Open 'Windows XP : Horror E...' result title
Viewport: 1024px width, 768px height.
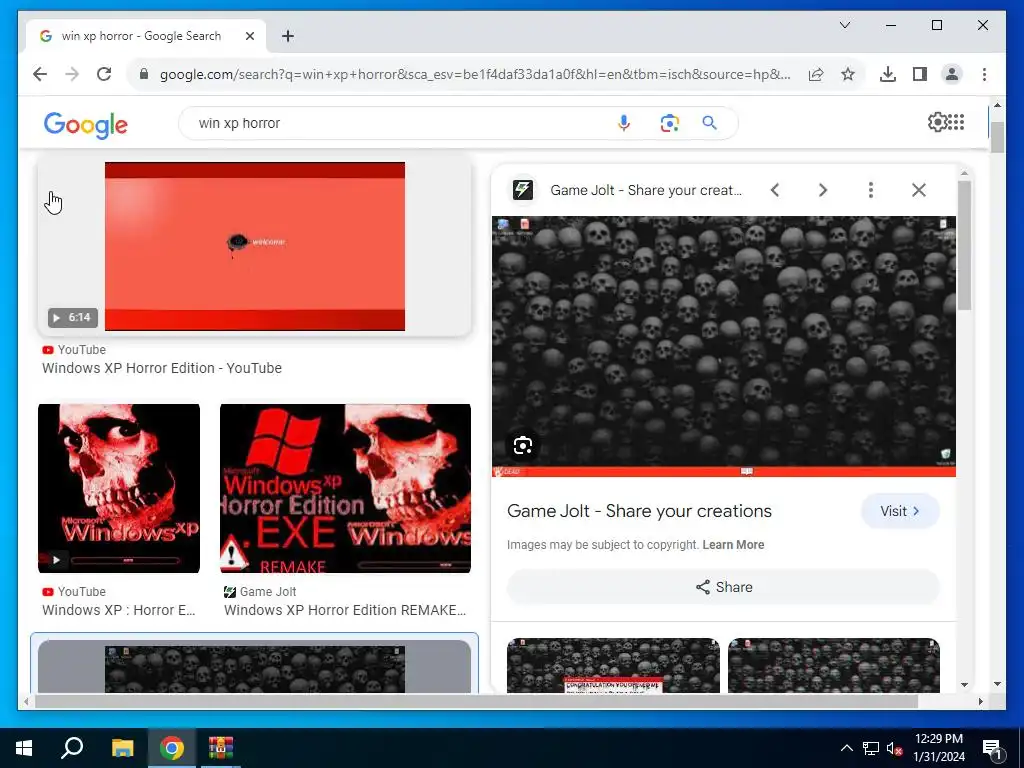[119, 610]
